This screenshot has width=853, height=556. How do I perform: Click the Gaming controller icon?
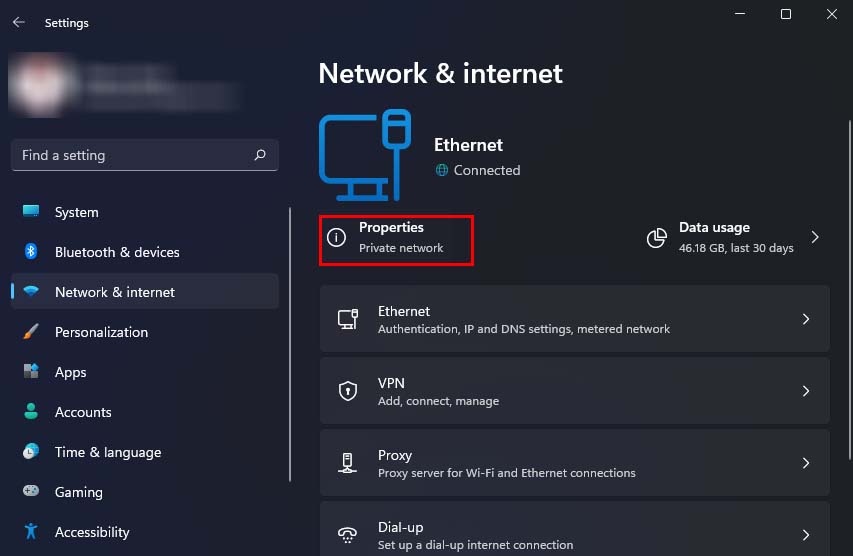point(31,492)
